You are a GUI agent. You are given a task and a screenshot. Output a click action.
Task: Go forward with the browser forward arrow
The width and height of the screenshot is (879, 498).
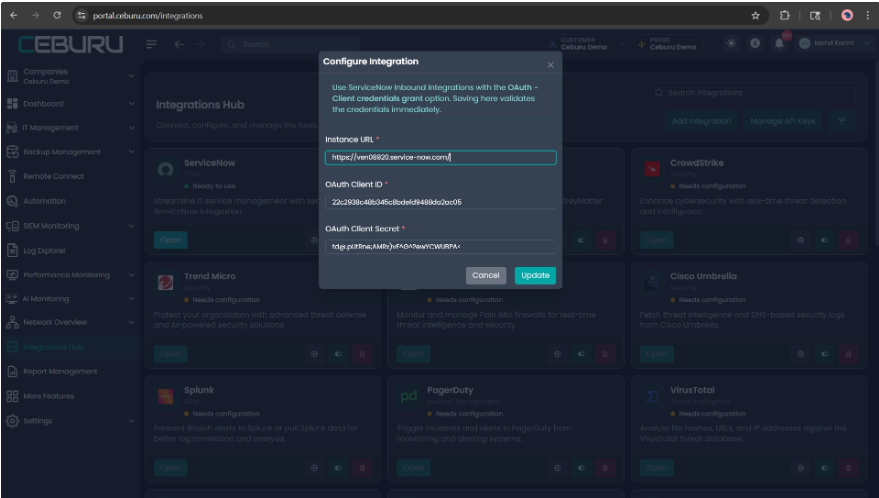[35, 15]
